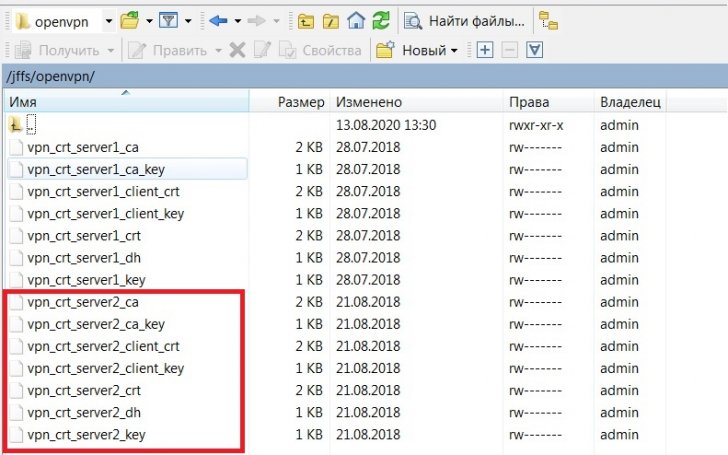Click the Новый button
The height and width of the screenshot is (455, 728).
pyautogui.click(x=410, y=50)
